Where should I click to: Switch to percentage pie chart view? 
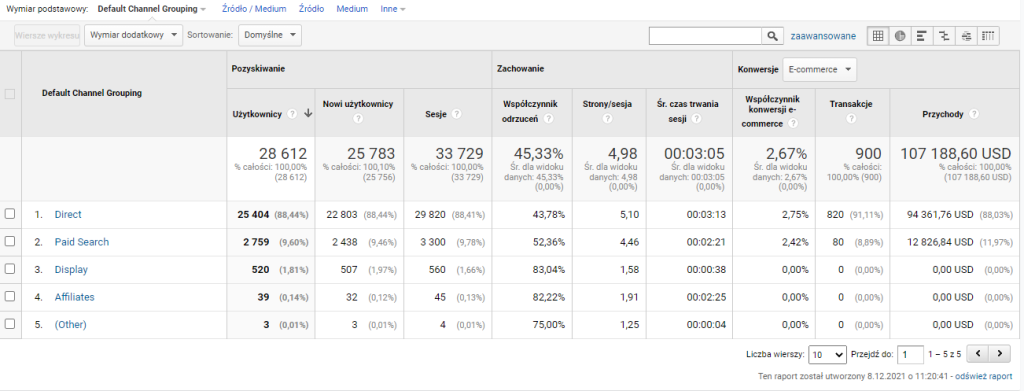coord(900,36)
